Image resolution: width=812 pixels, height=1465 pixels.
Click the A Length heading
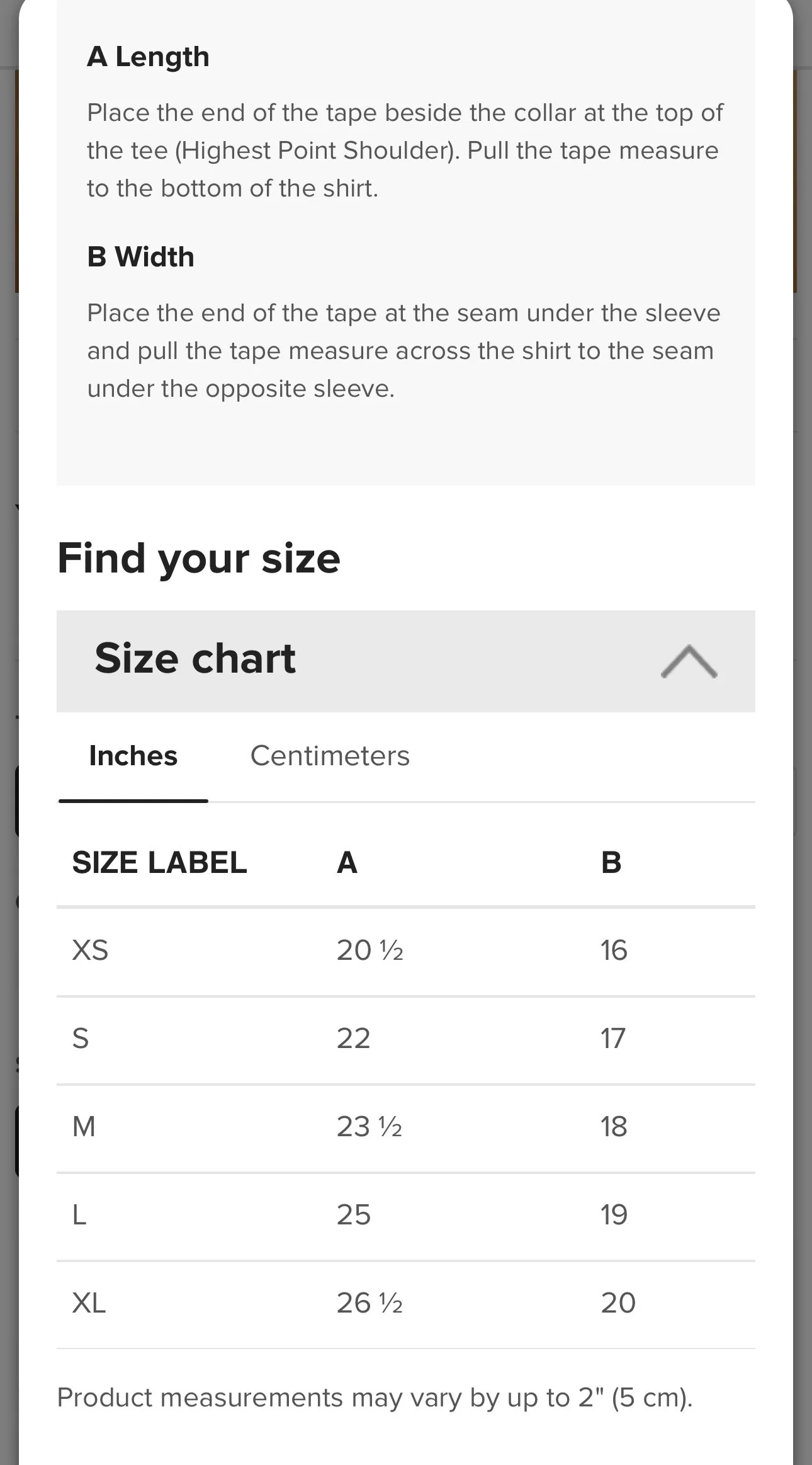click(x=148, y=57)
